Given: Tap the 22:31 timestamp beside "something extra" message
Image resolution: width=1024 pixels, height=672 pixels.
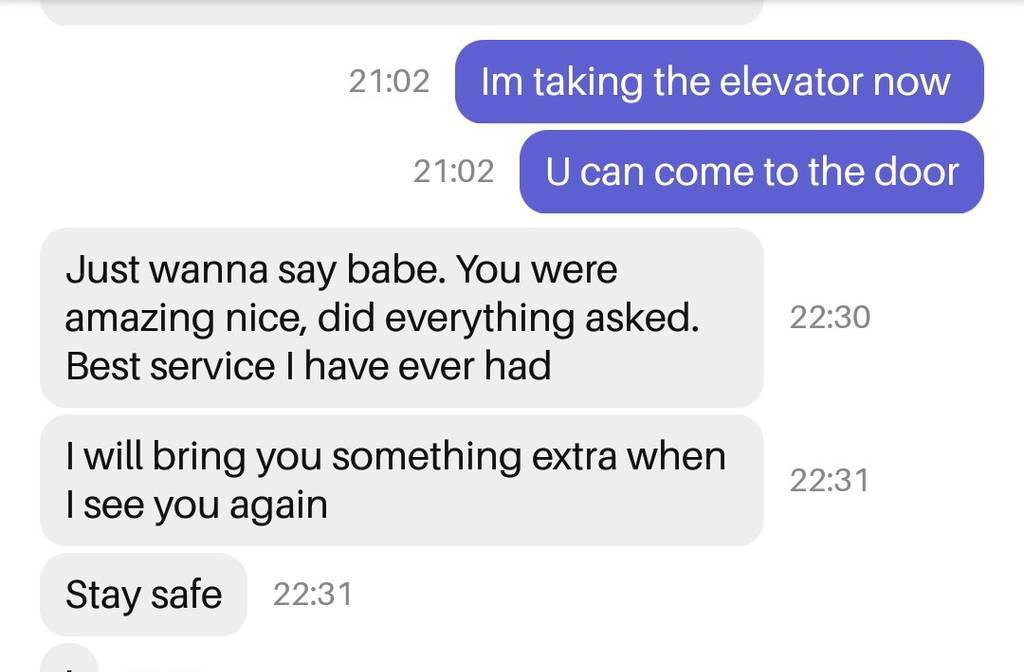Looking at the screenshot, I should pos(830,481).
